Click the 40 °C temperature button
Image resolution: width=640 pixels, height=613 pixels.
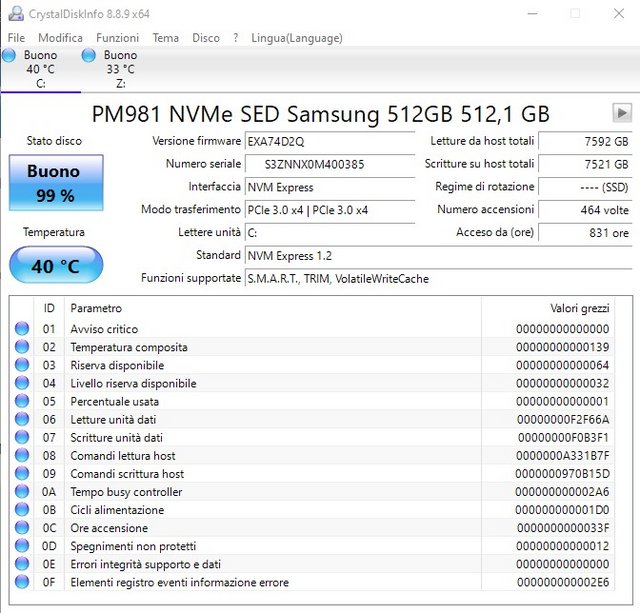(56, 265)
